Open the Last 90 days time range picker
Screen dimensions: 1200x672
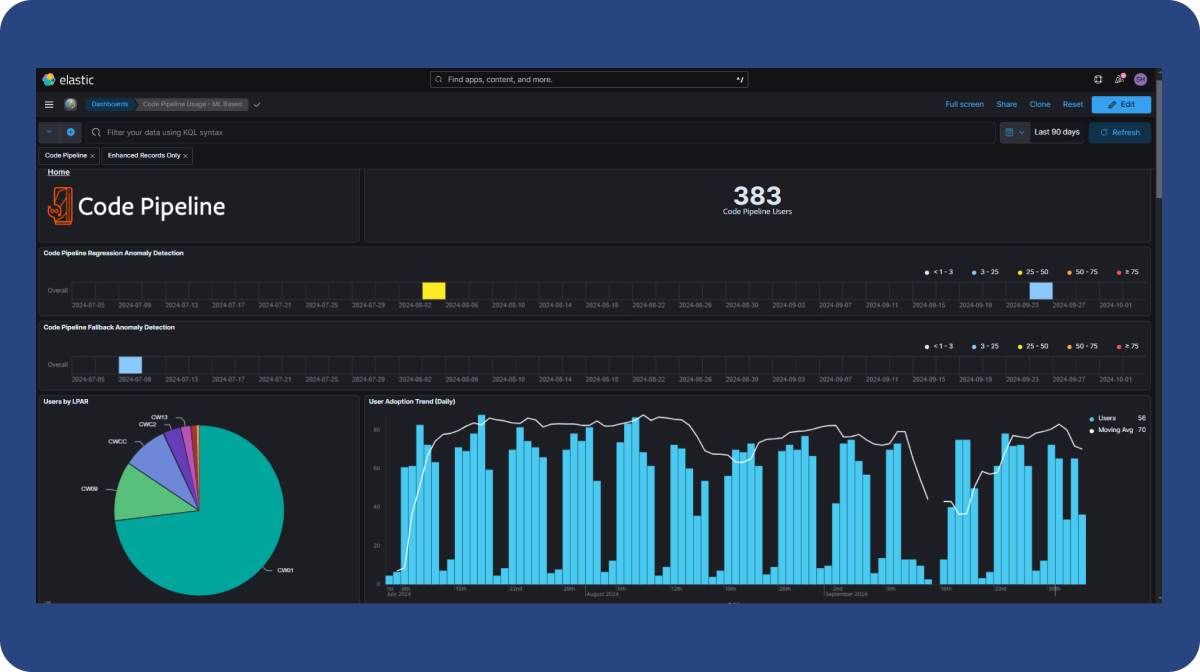tap(1056, 132)
